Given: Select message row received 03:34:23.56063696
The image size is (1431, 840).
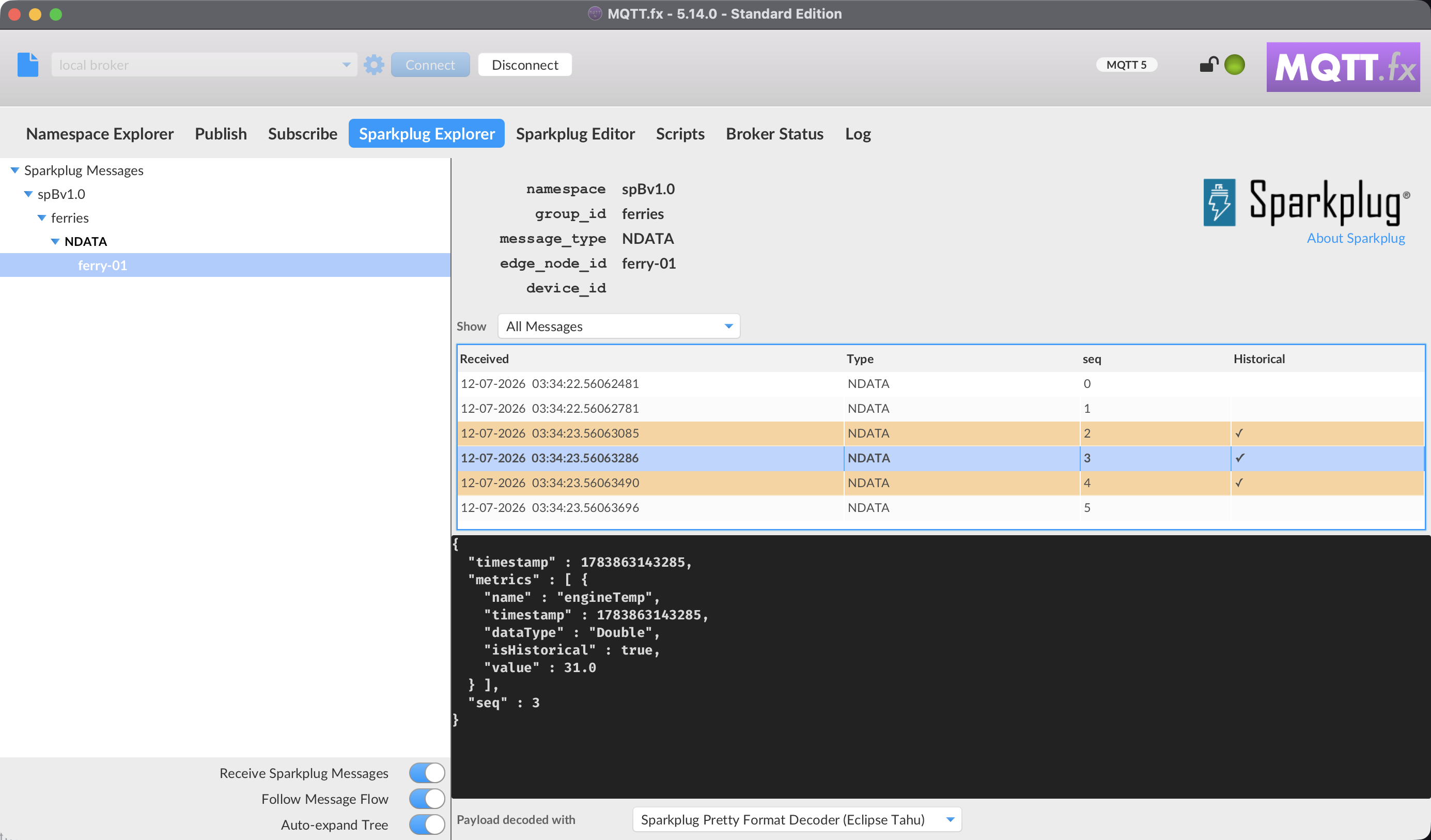Looking at the screenshot, I should 941,508.
